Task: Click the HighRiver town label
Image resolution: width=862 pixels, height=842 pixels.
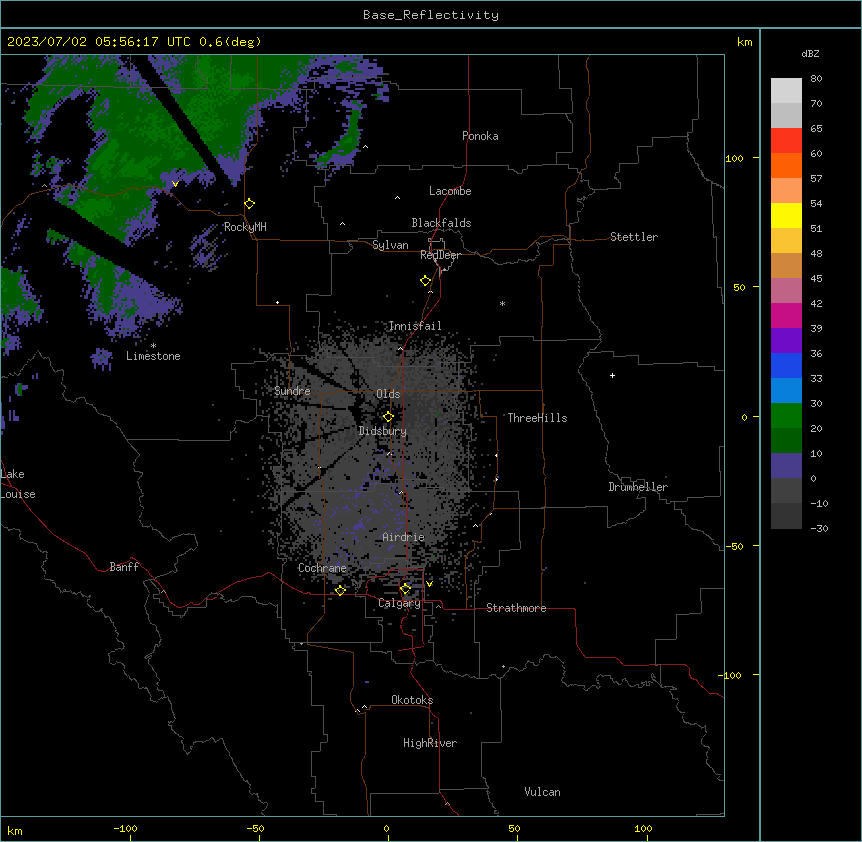Action: point(430,743)
